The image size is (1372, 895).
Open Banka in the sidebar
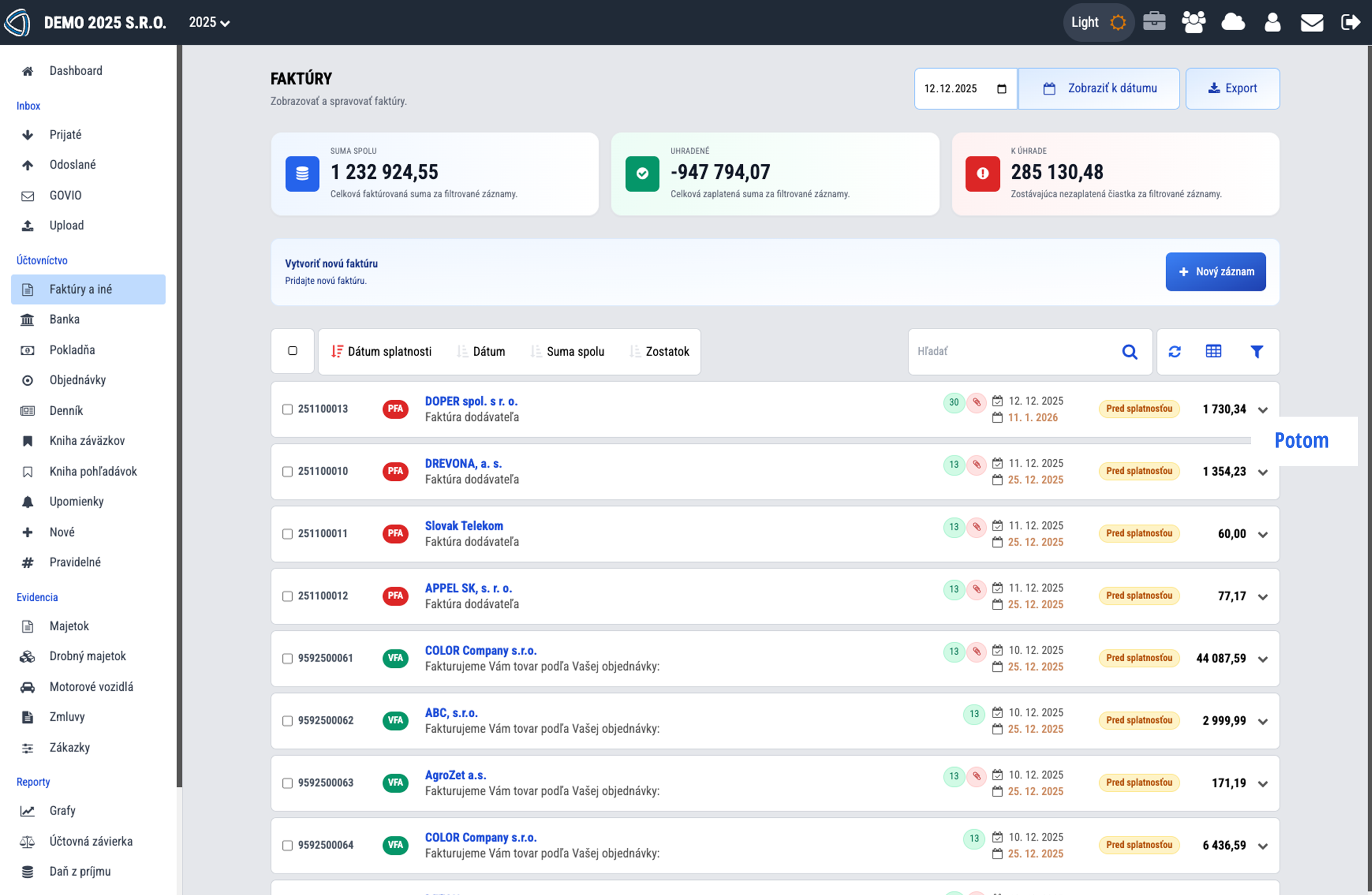(64, 319)
